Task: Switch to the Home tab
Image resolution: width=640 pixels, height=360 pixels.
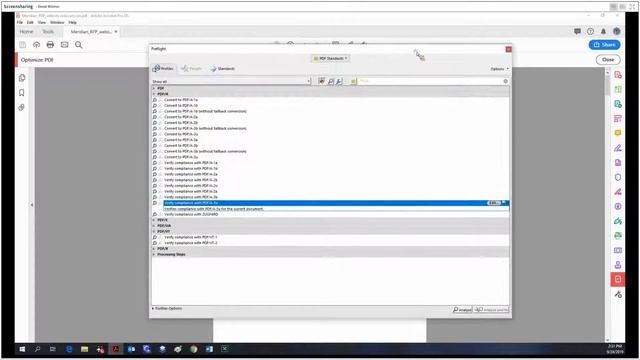Action: (27, 31)
